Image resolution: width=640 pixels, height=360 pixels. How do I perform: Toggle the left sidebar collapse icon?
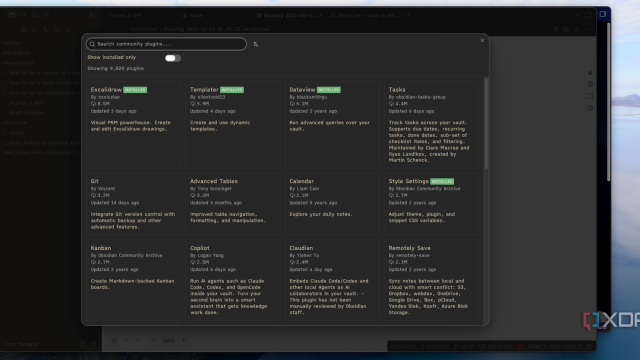pyautogui.click(x=93, y=15)
